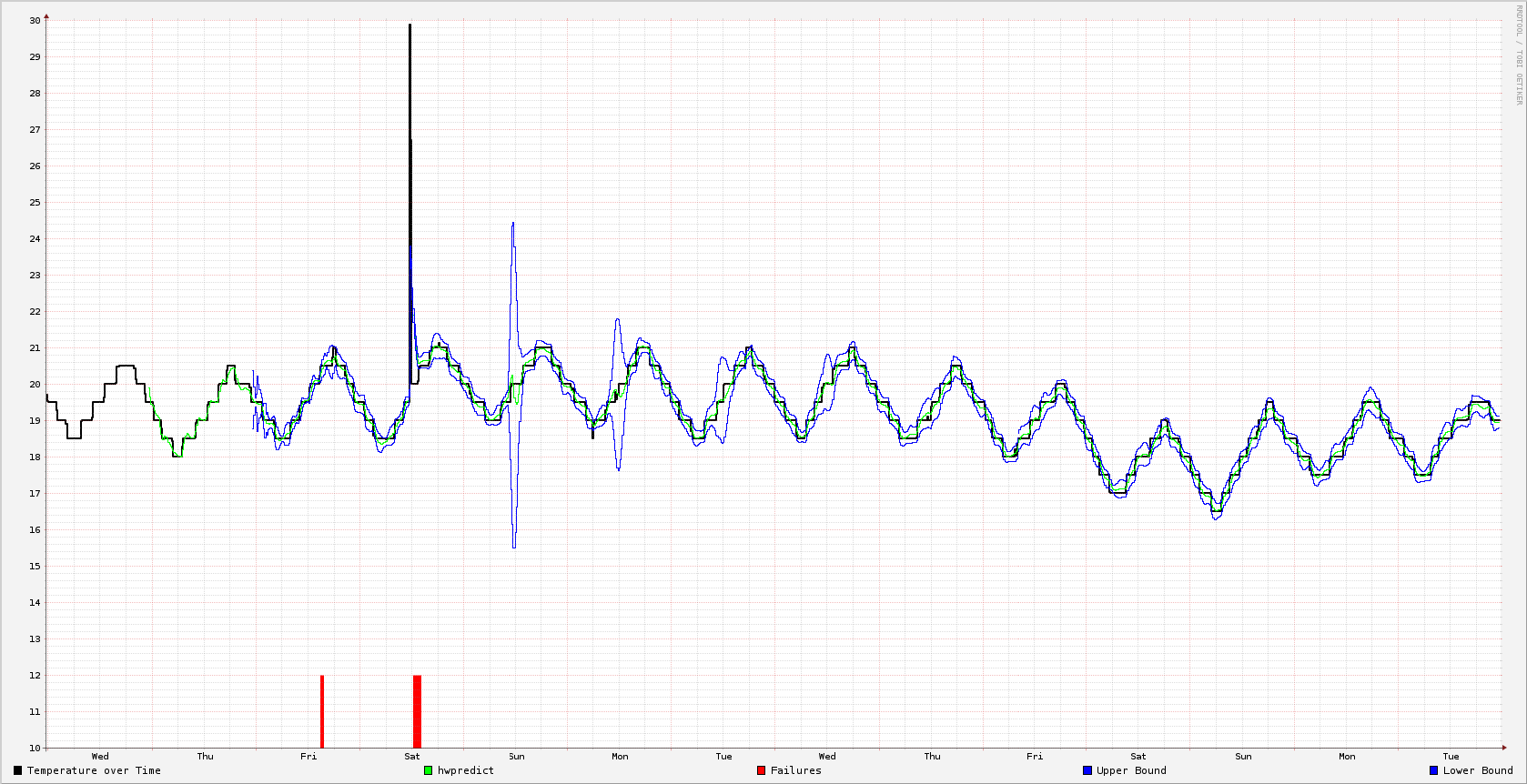The width and height of the screenshot is (1527, 784).
Task: Click the y-axis label 11
Action: (x=35, y=711)
